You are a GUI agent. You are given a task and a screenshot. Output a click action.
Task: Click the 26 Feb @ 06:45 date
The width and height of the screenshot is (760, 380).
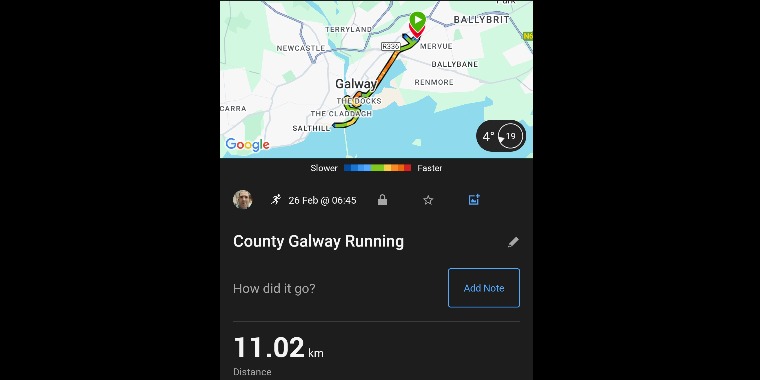tap(322, 200)
